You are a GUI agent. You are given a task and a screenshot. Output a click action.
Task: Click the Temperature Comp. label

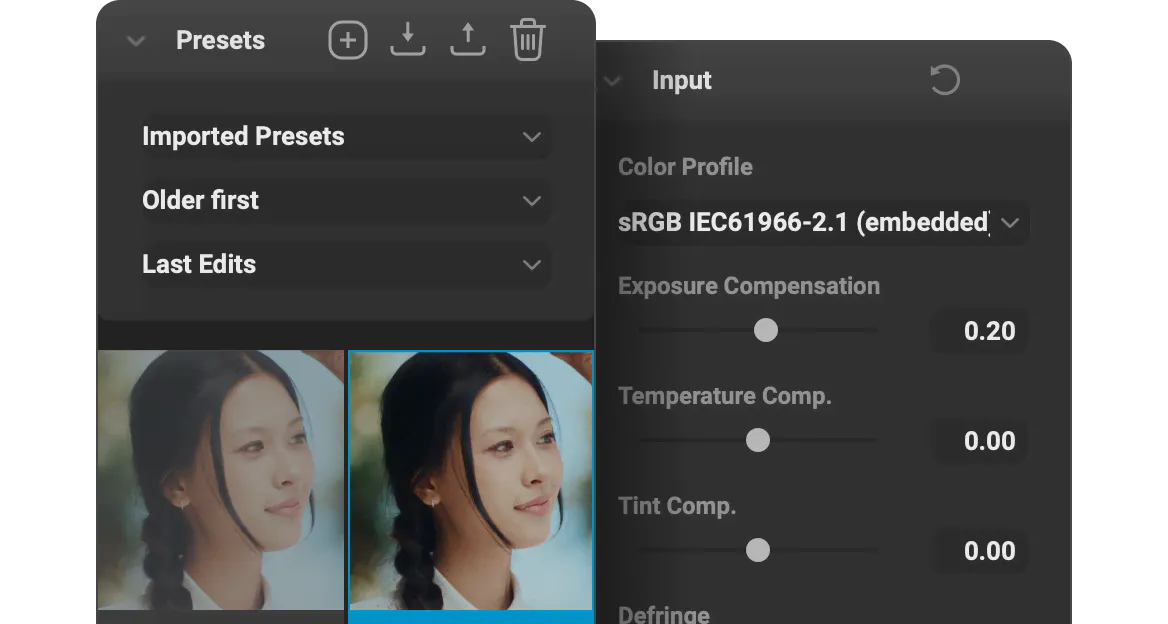coord(725,396)
